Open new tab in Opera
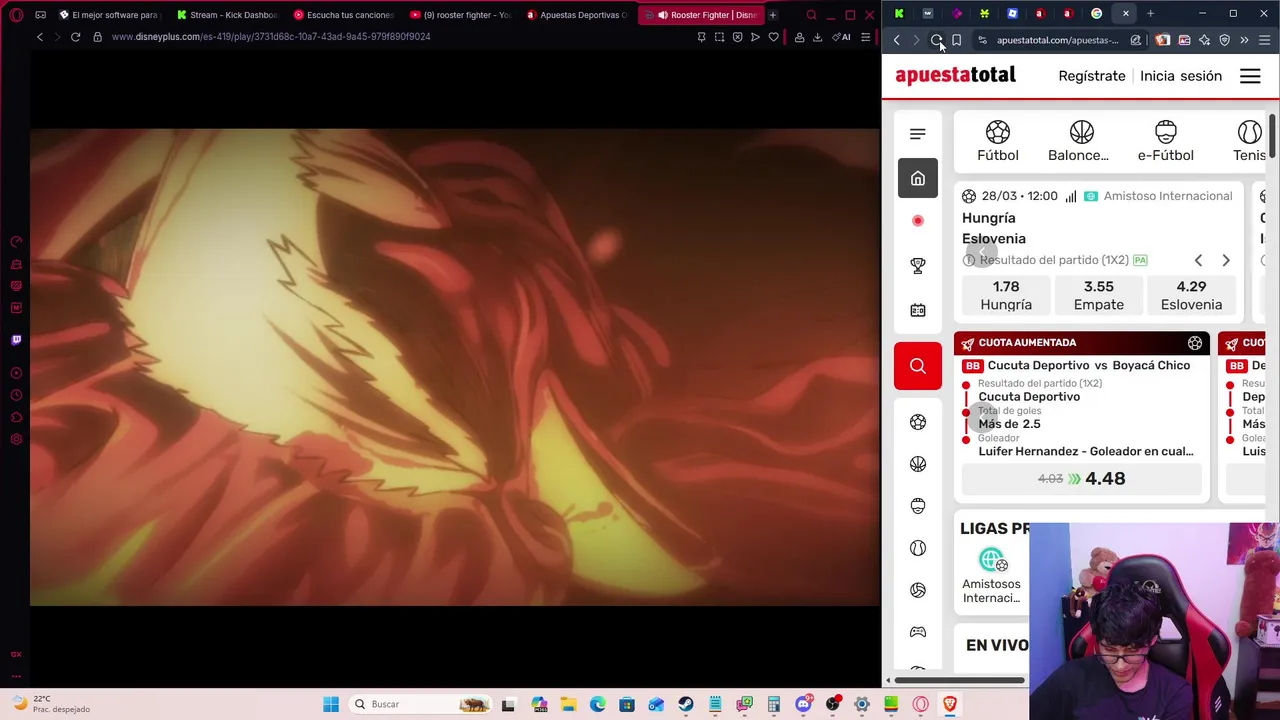 click(x=772, y=15)
